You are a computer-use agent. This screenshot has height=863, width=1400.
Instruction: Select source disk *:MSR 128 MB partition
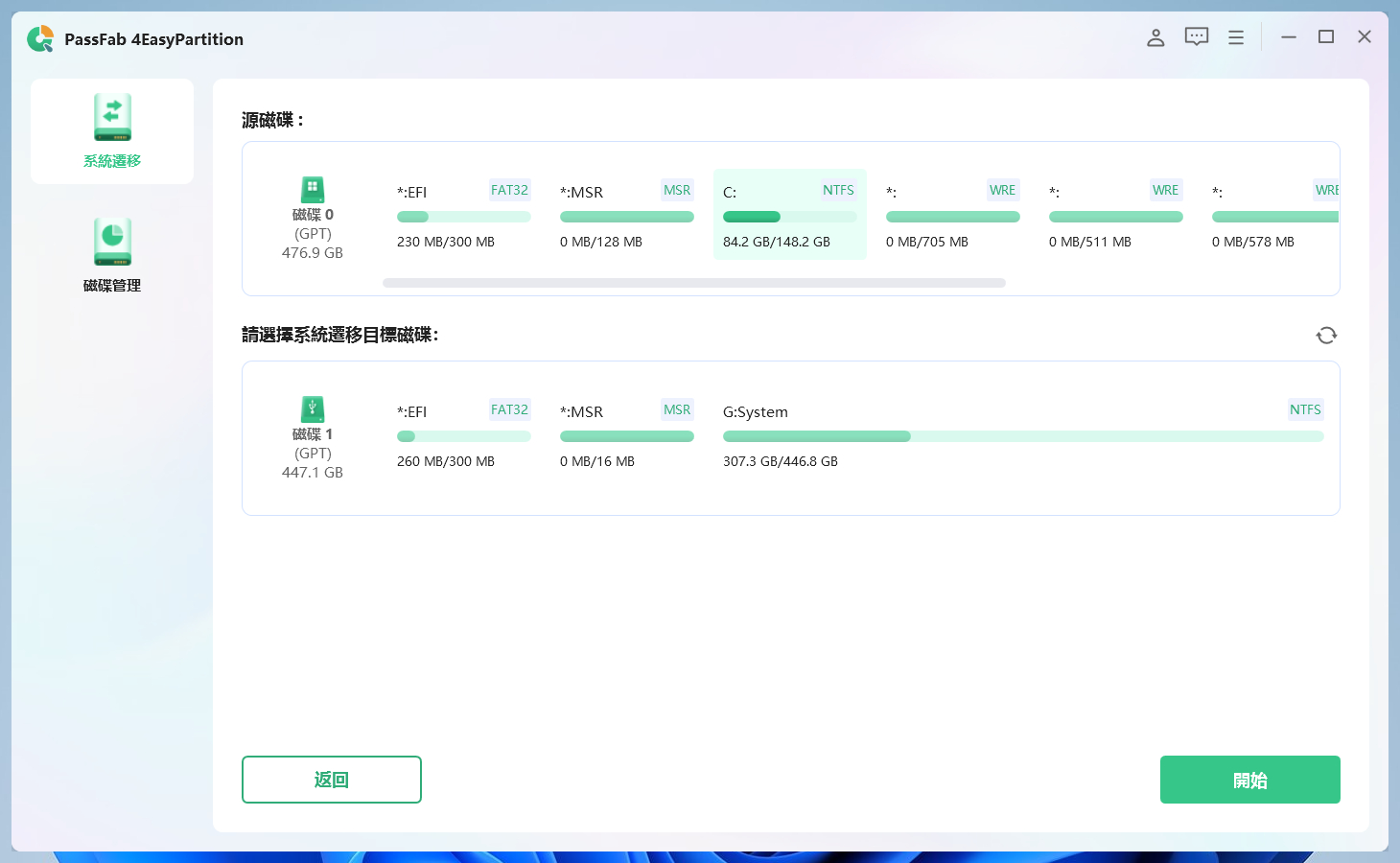[x=626, y=215]
